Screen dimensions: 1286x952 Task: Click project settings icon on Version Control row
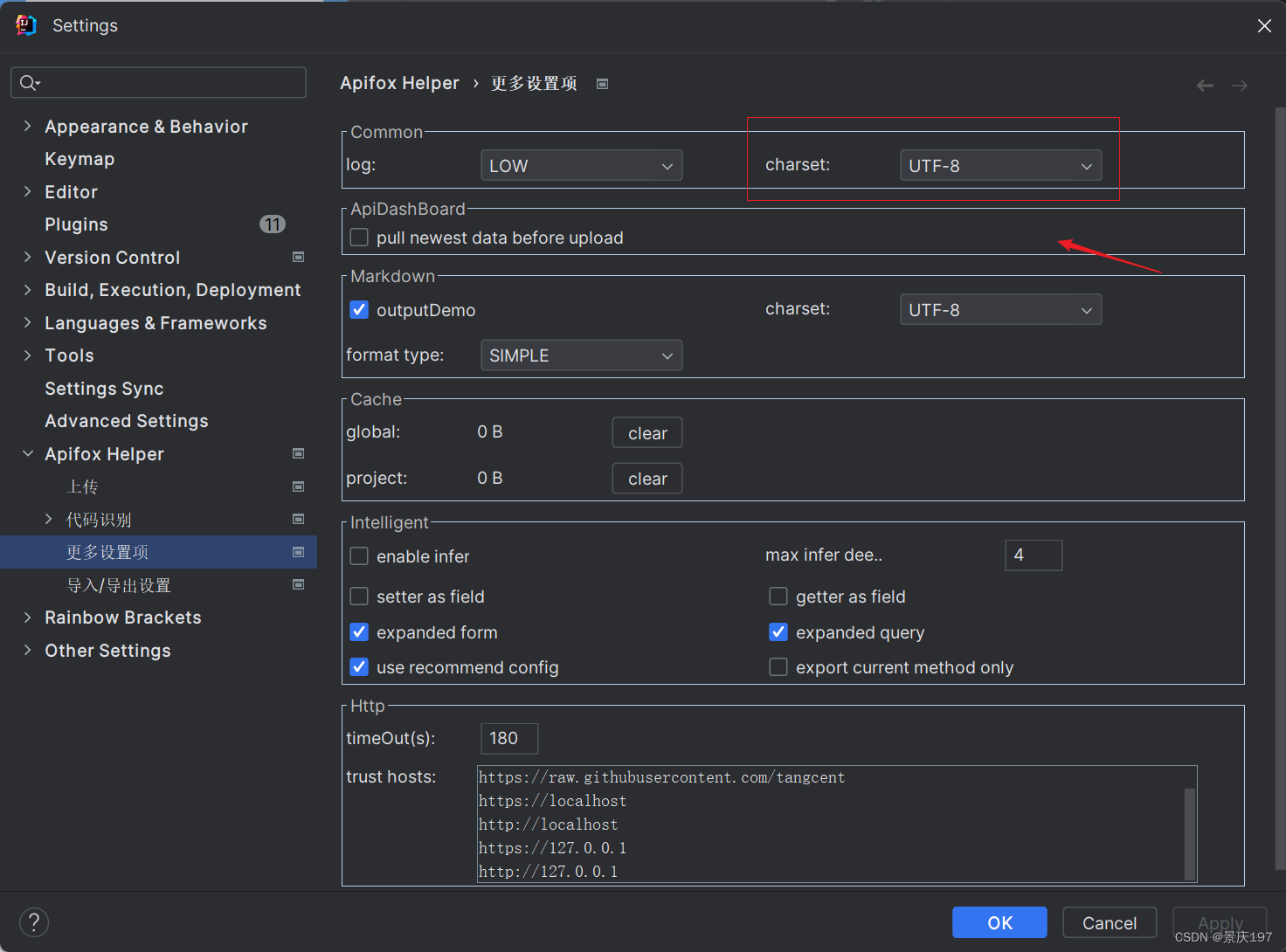click(298, 257)
